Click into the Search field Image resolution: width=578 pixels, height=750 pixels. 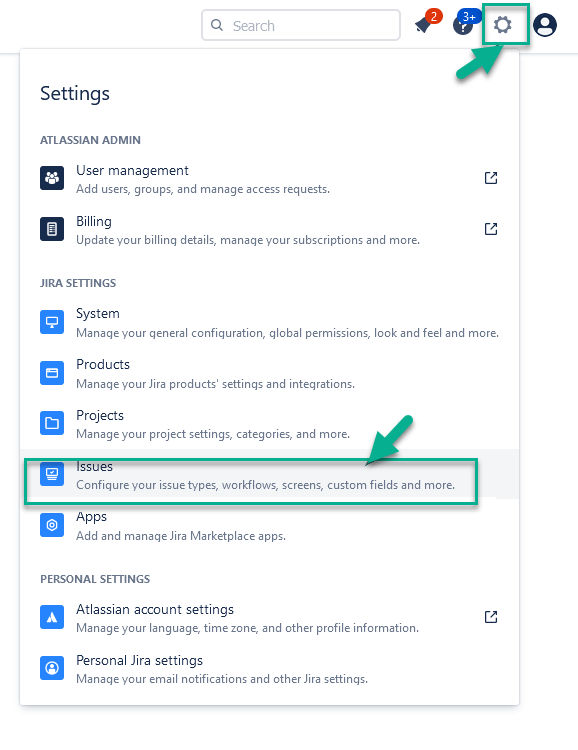(301, 25)
